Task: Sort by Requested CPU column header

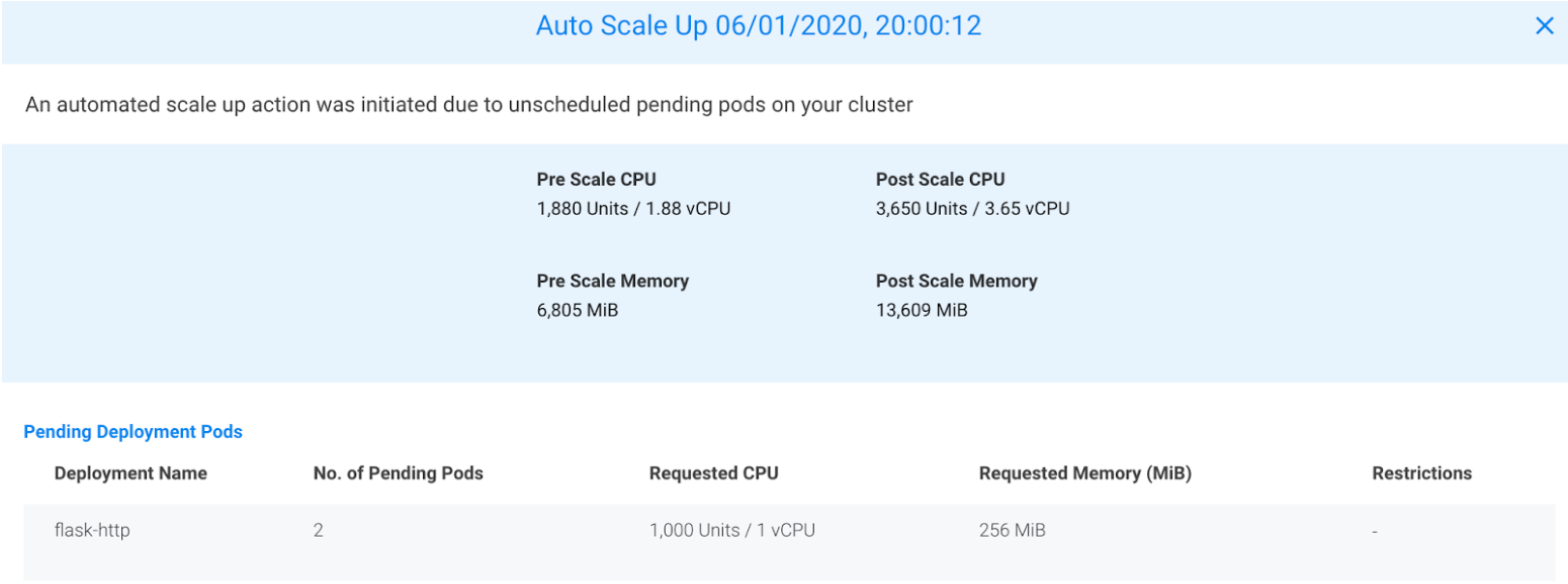Action: click(x=713, y=474)
